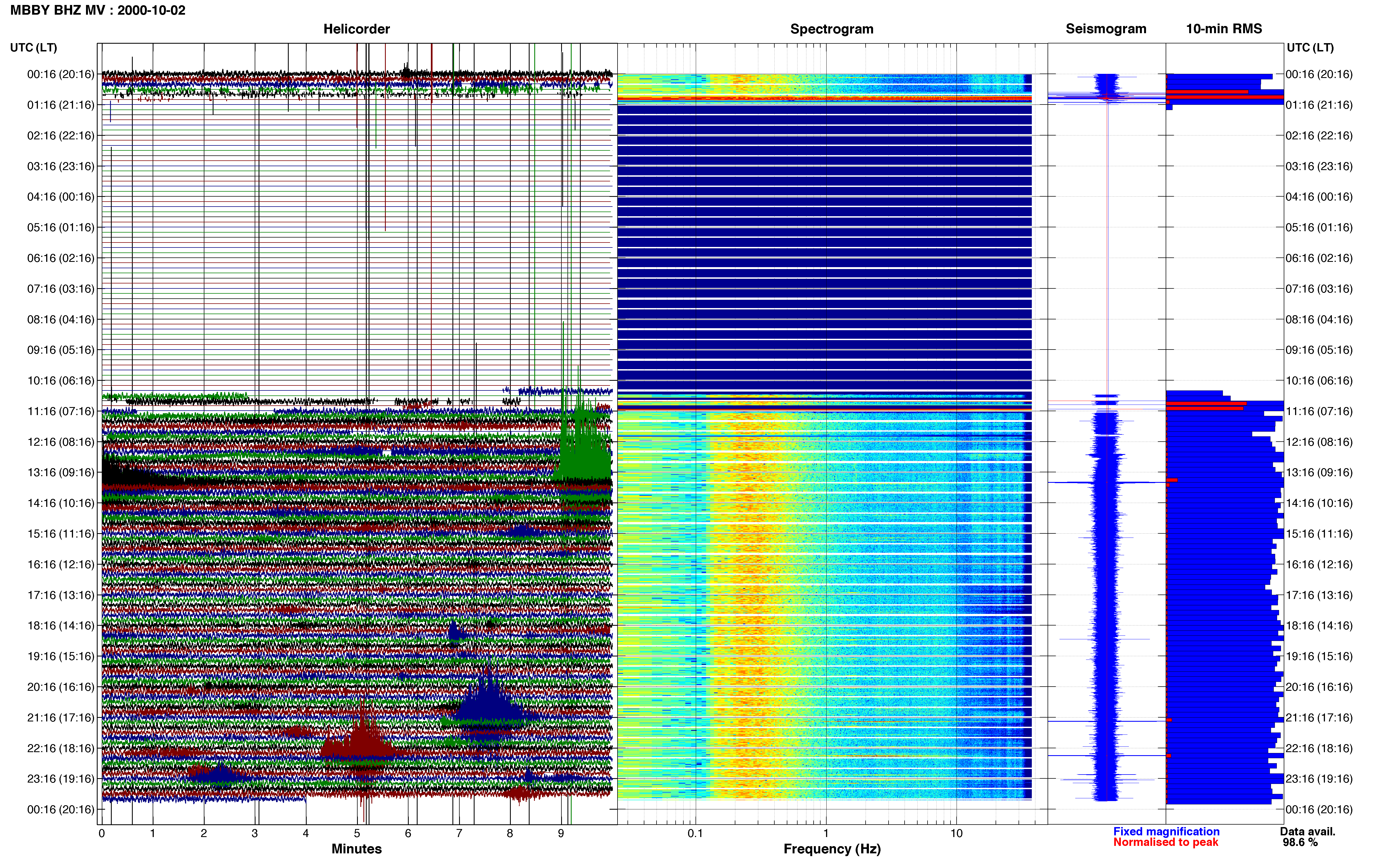Click the UTC (LT) label beside the 10-min RMS
Screen dimensions: 1388x868
[x=1311, y=48]
